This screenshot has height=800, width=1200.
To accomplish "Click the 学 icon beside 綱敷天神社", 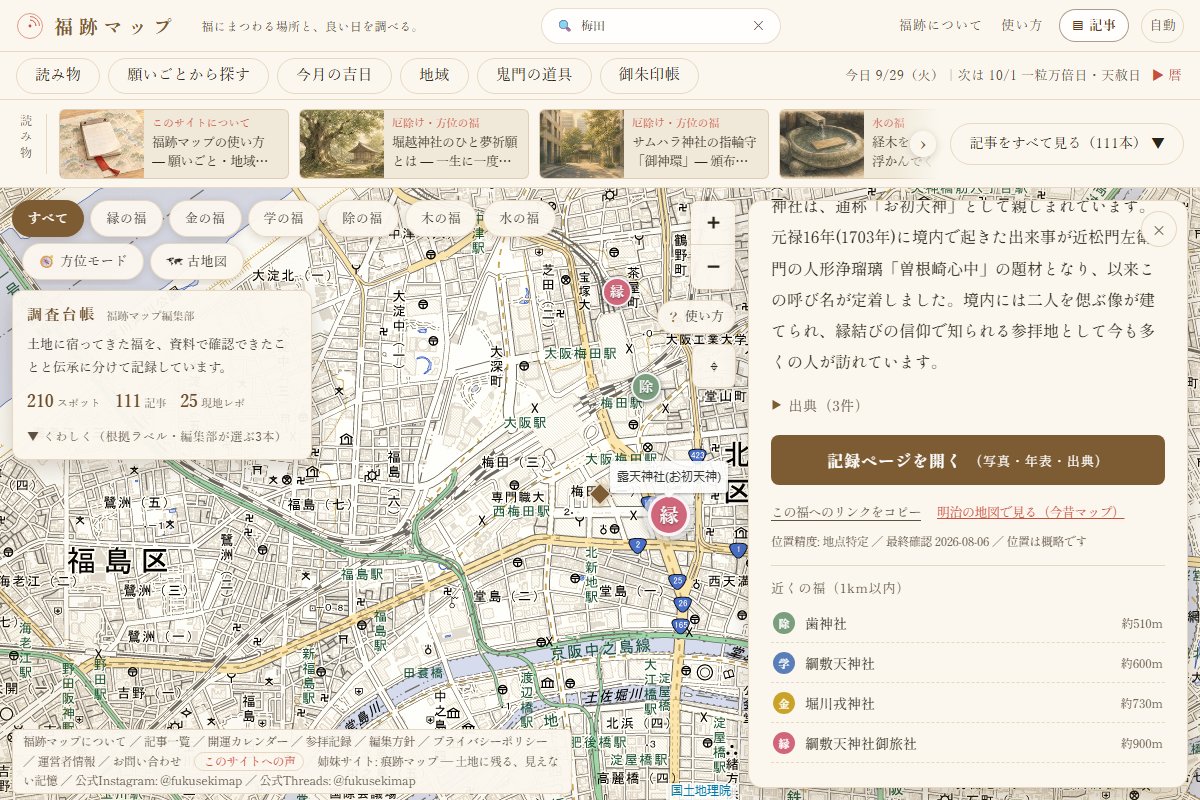I will pyautogui.click(x=784, y=663).
